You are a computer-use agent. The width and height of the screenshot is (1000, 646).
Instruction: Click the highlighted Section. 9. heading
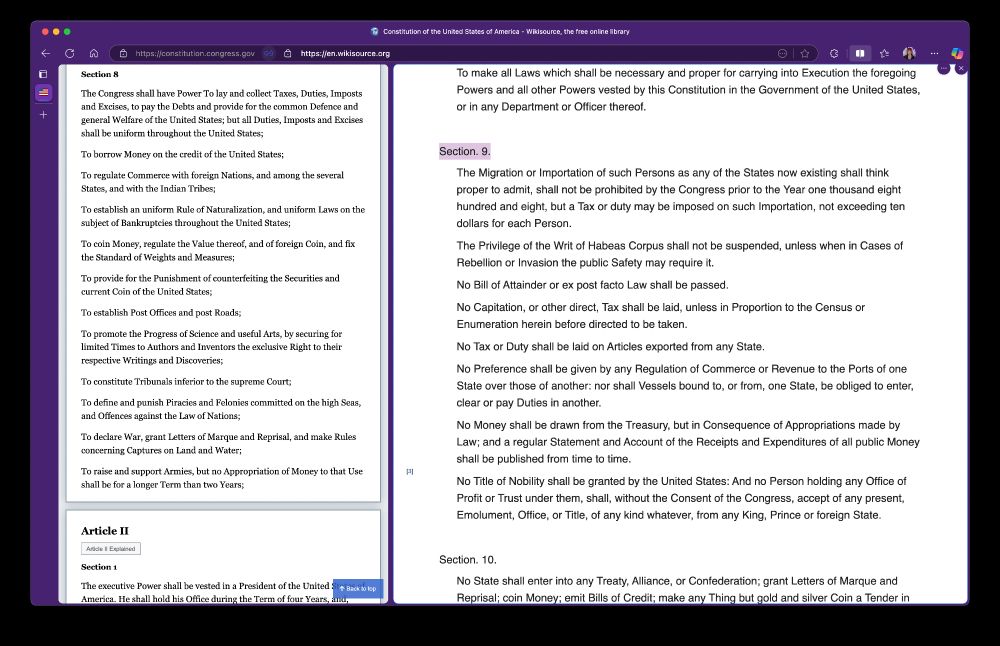coord(464,151)
